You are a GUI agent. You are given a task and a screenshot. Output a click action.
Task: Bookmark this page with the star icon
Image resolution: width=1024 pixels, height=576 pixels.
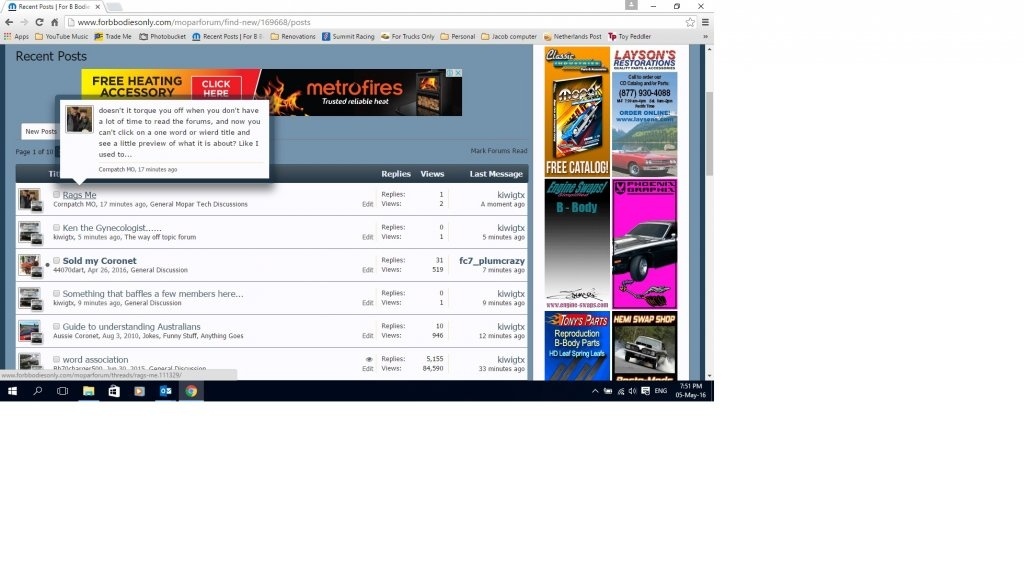690,22
